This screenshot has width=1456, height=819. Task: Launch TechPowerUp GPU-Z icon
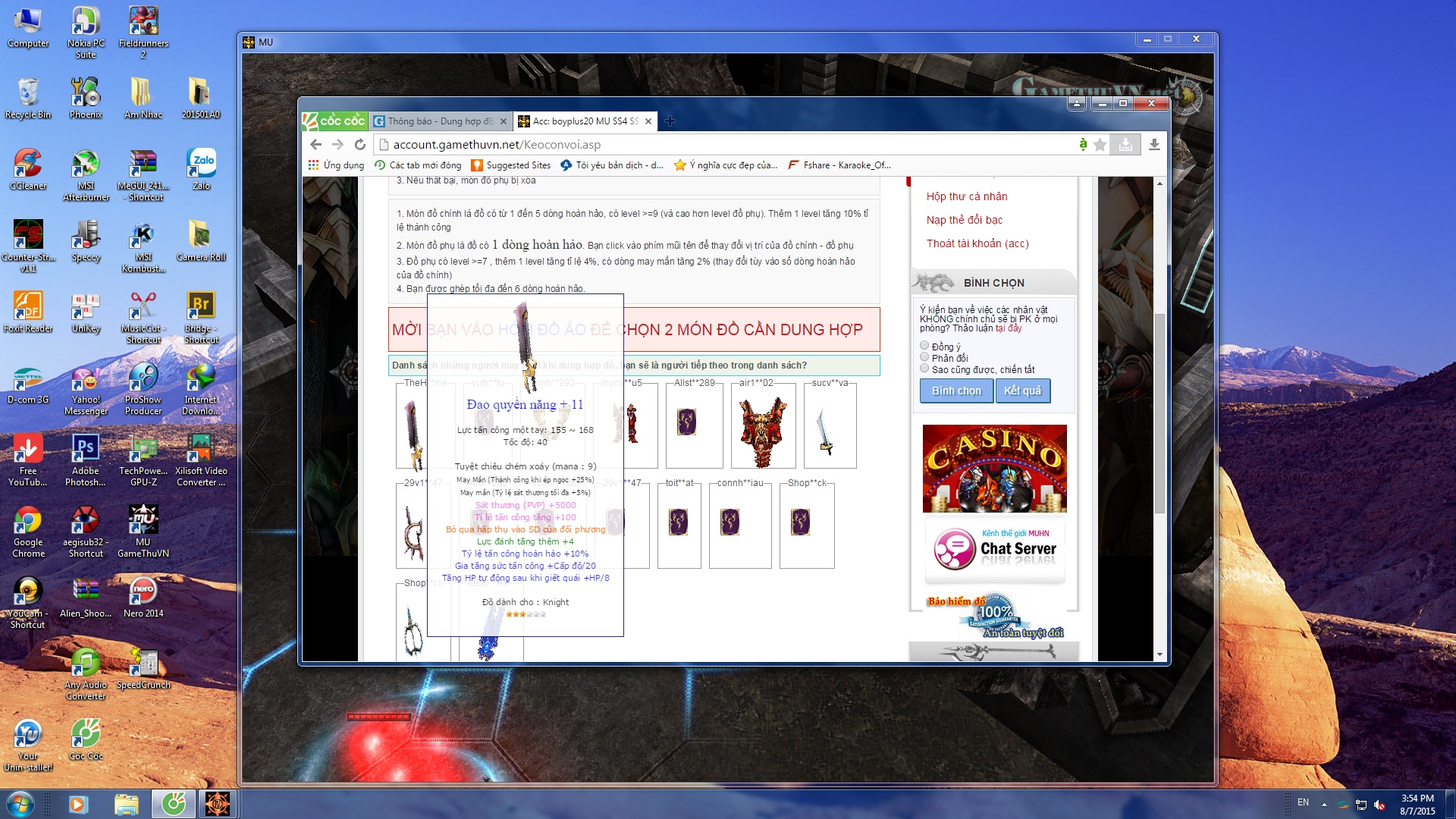point(143,460)
